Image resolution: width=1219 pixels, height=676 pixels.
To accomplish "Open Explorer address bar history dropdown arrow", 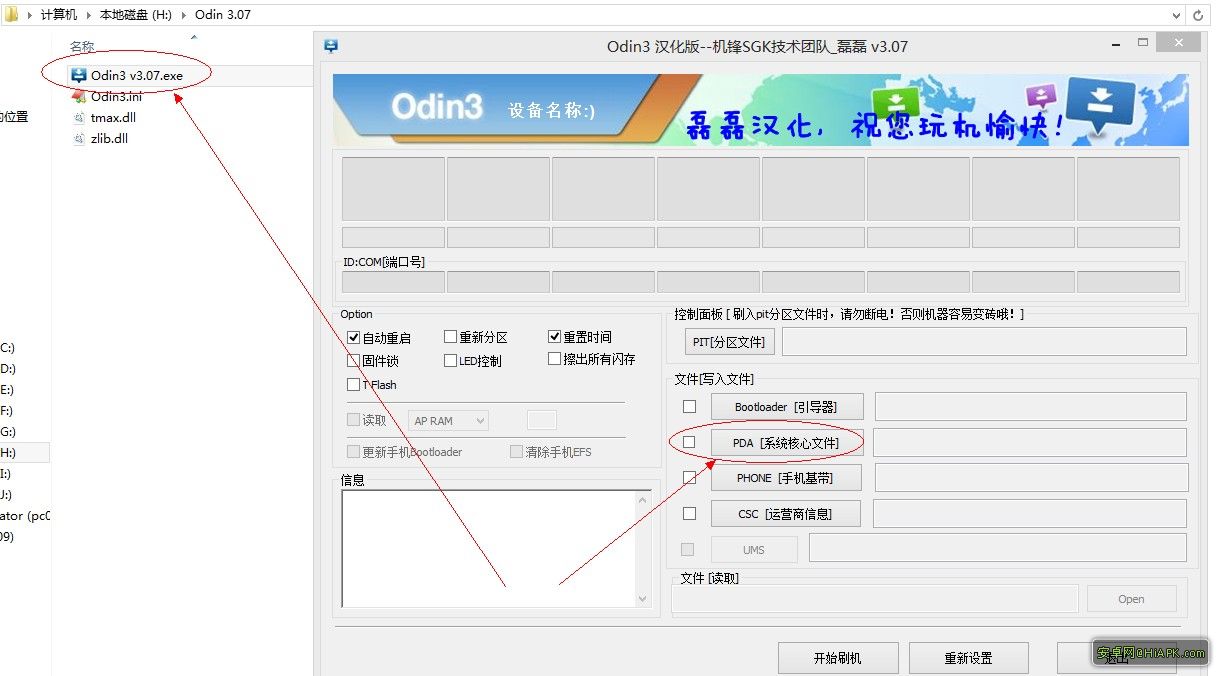I will click(x=1177, y=15).
